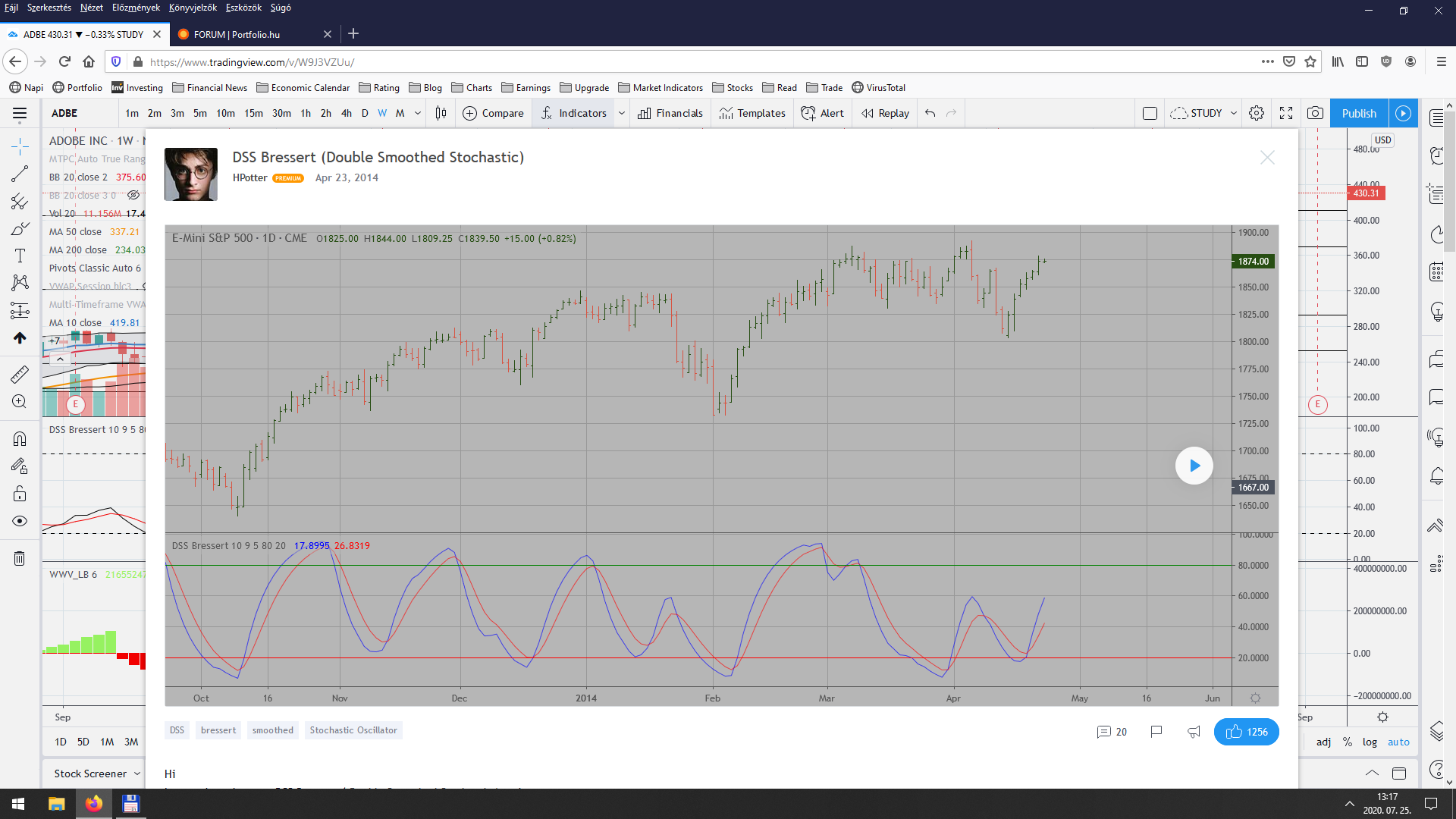Image resolution: width=1456 pixels, height=819 pixels.
Task: Click the trash icon to remove drawings
Action: coord(20,559)
